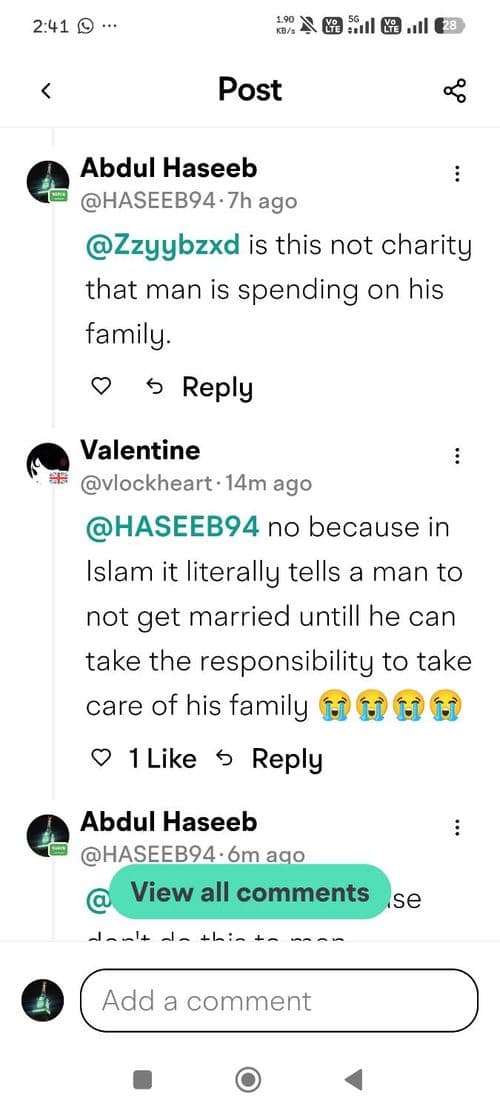Image resolution: width=500 pixels, height=1111 pixels.
Task: View Valentine's profile avatar
Action: click(x=47, y=464)
